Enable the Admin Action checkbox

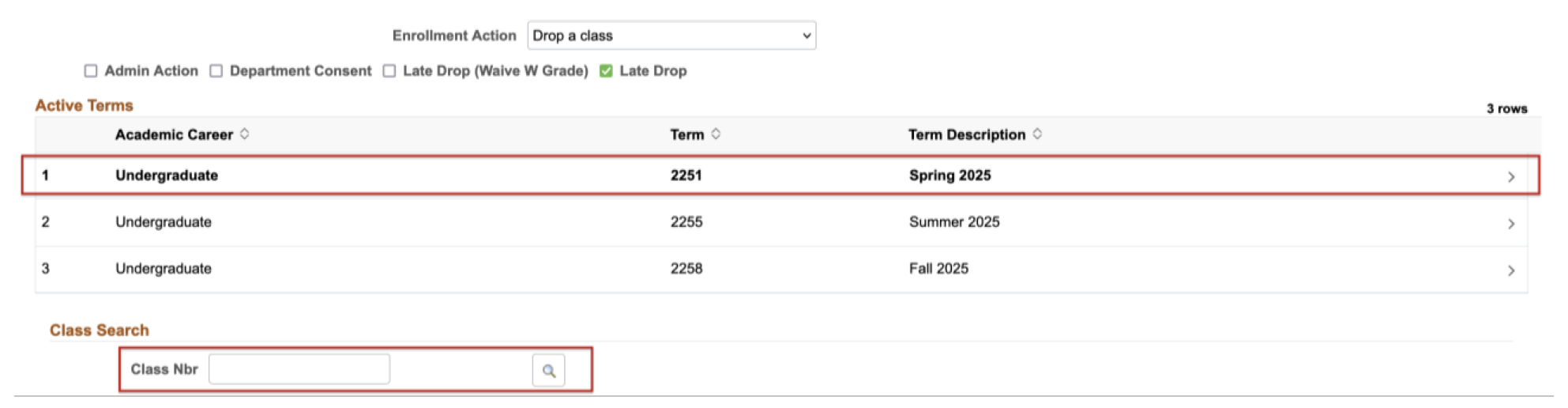[x=91, y=71]
